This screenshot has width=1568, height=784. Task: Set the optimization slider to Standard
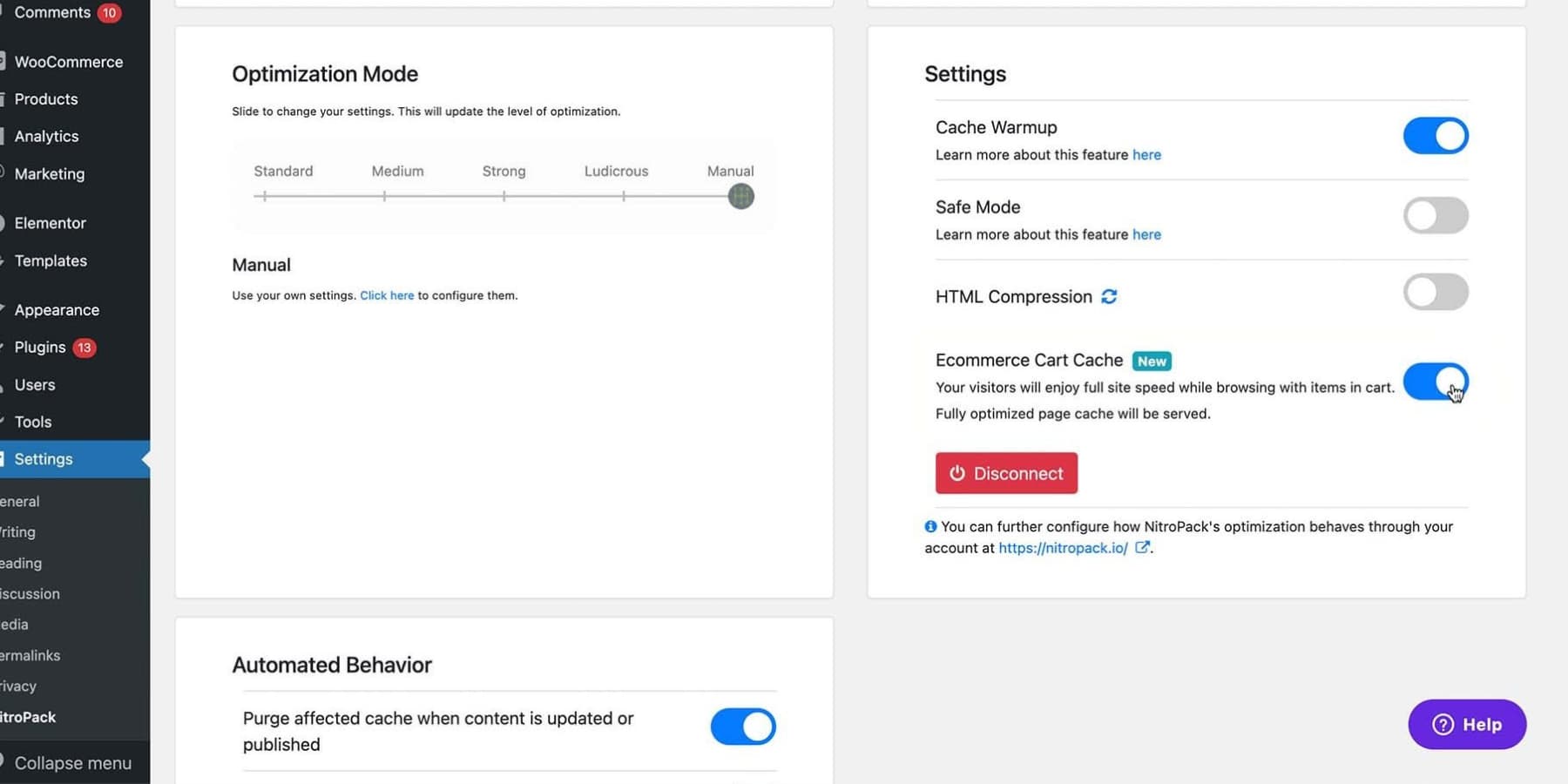(x=264, y=196)
